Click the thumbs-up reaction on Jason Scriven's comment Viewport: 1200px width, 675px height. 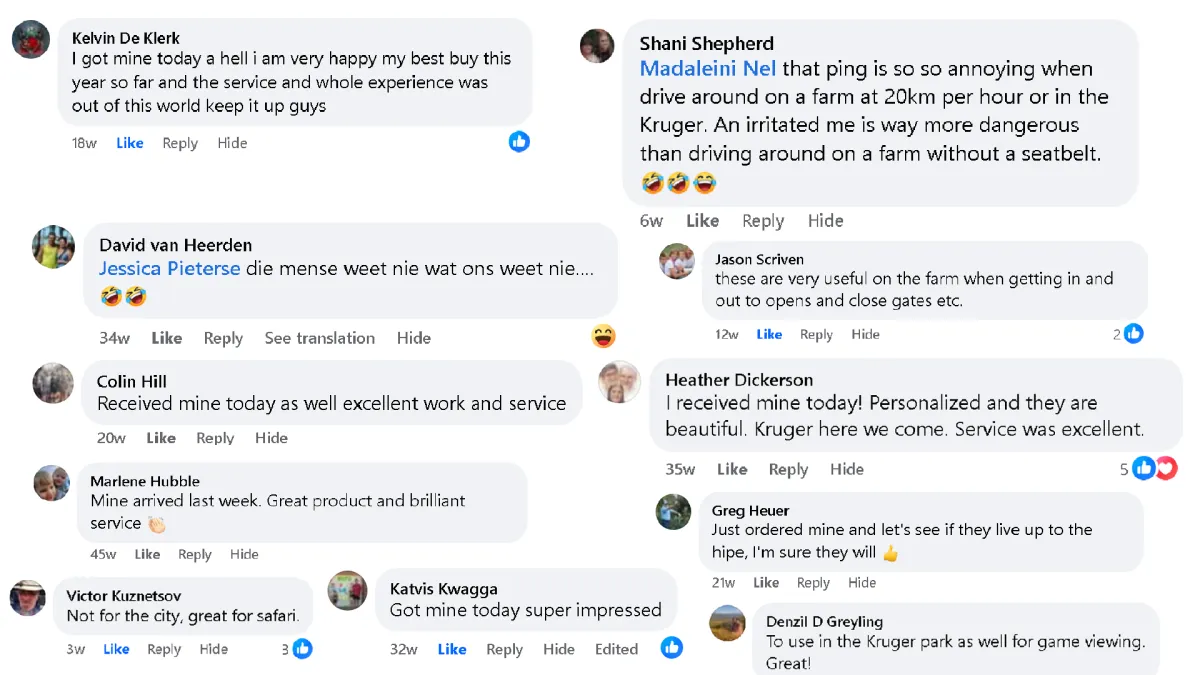coord(1133,334)
